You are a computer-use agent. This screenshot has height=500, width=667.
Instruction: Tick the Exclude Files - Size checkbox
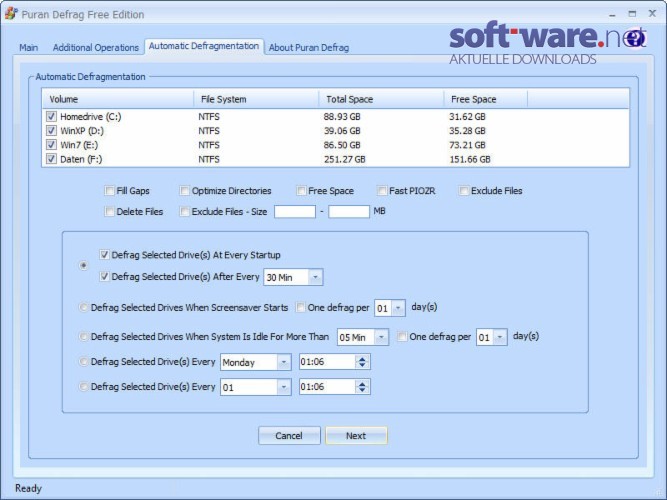[x=184, y=211]
